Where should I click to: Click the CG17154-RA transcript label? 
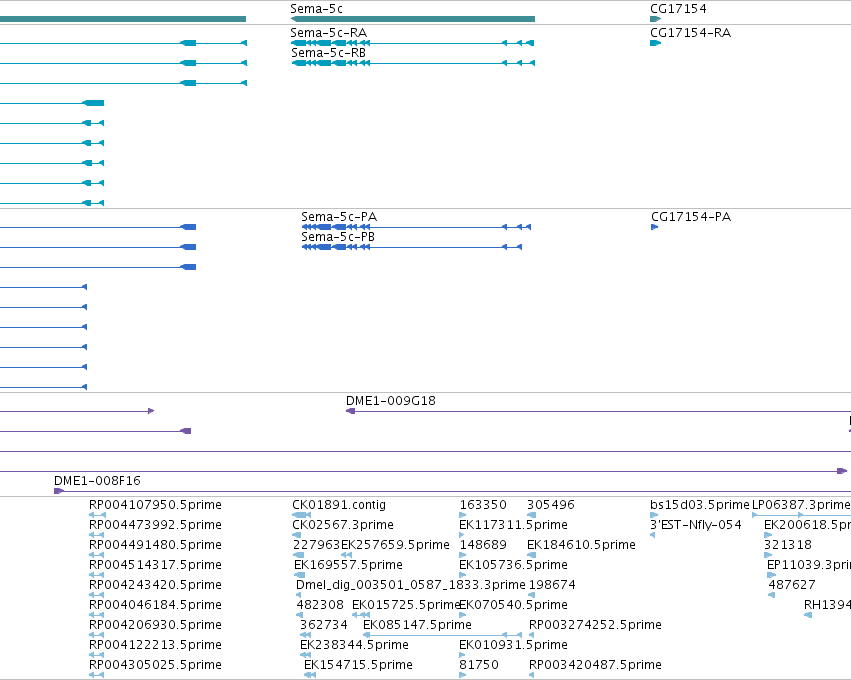coord(690,33)
